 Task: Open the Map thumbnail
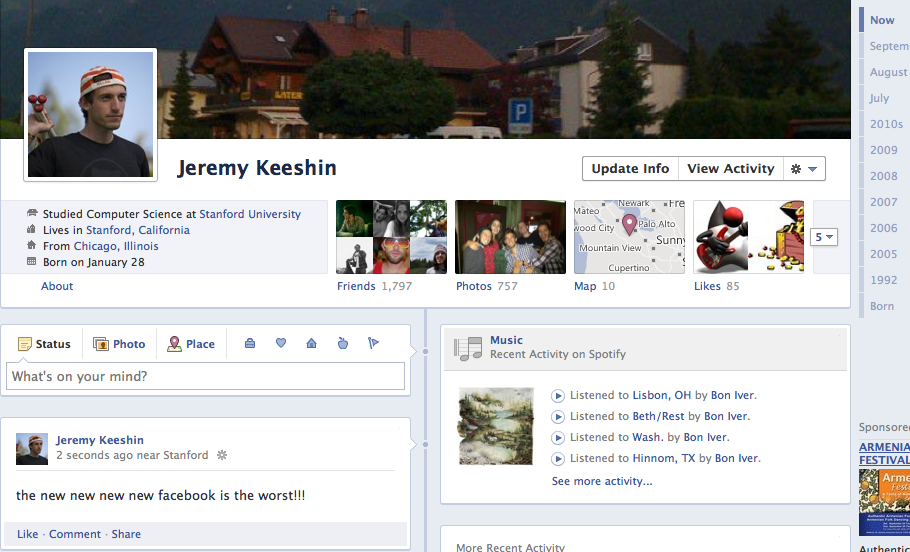coord(629,237)
